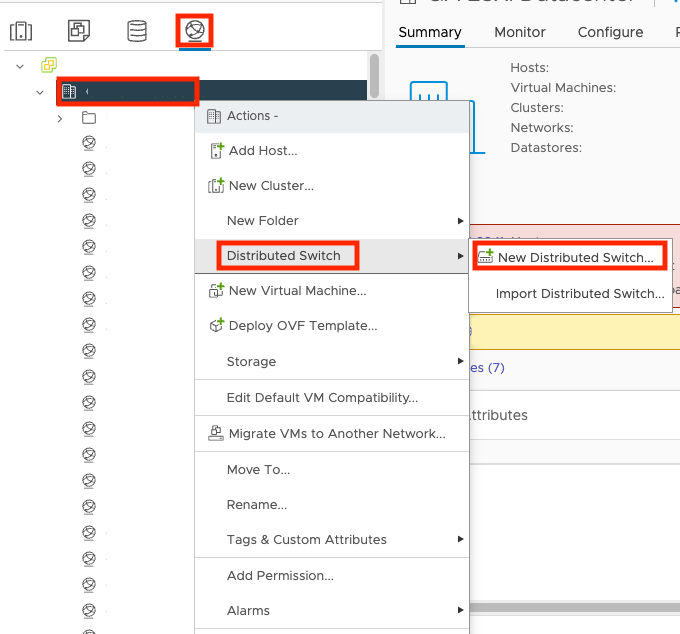The height and width of the screenshot is (634, 680).
Task: Switch to the Storage inventory icon
Action: [137, 31]
